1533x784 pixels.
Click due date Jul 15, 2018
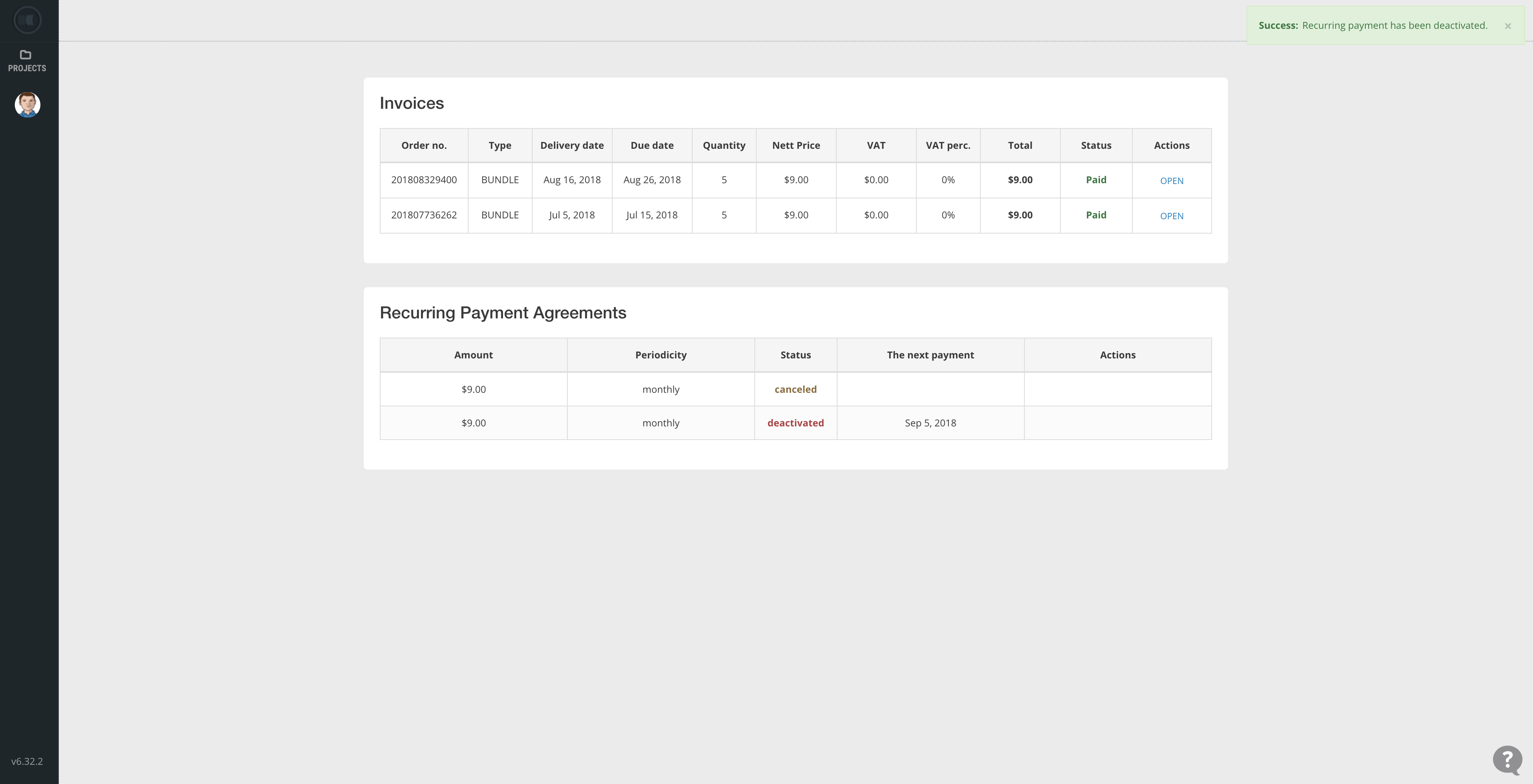(651, 215)
